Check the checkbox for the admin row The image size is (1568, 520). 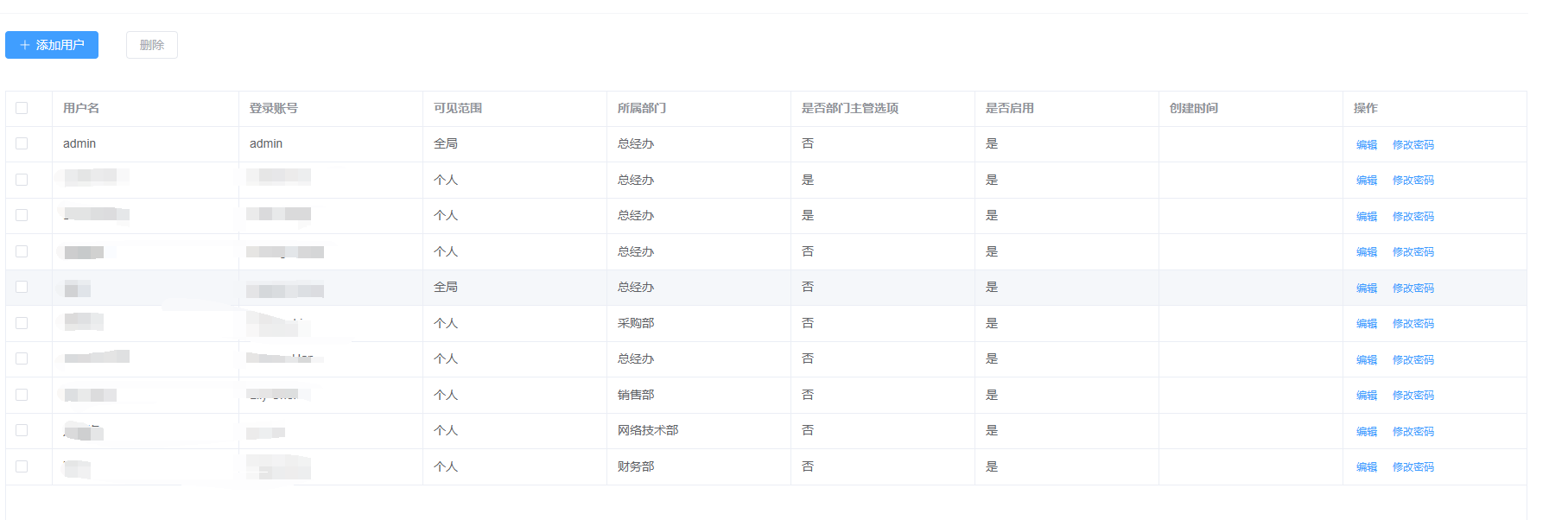coord(22,143)
